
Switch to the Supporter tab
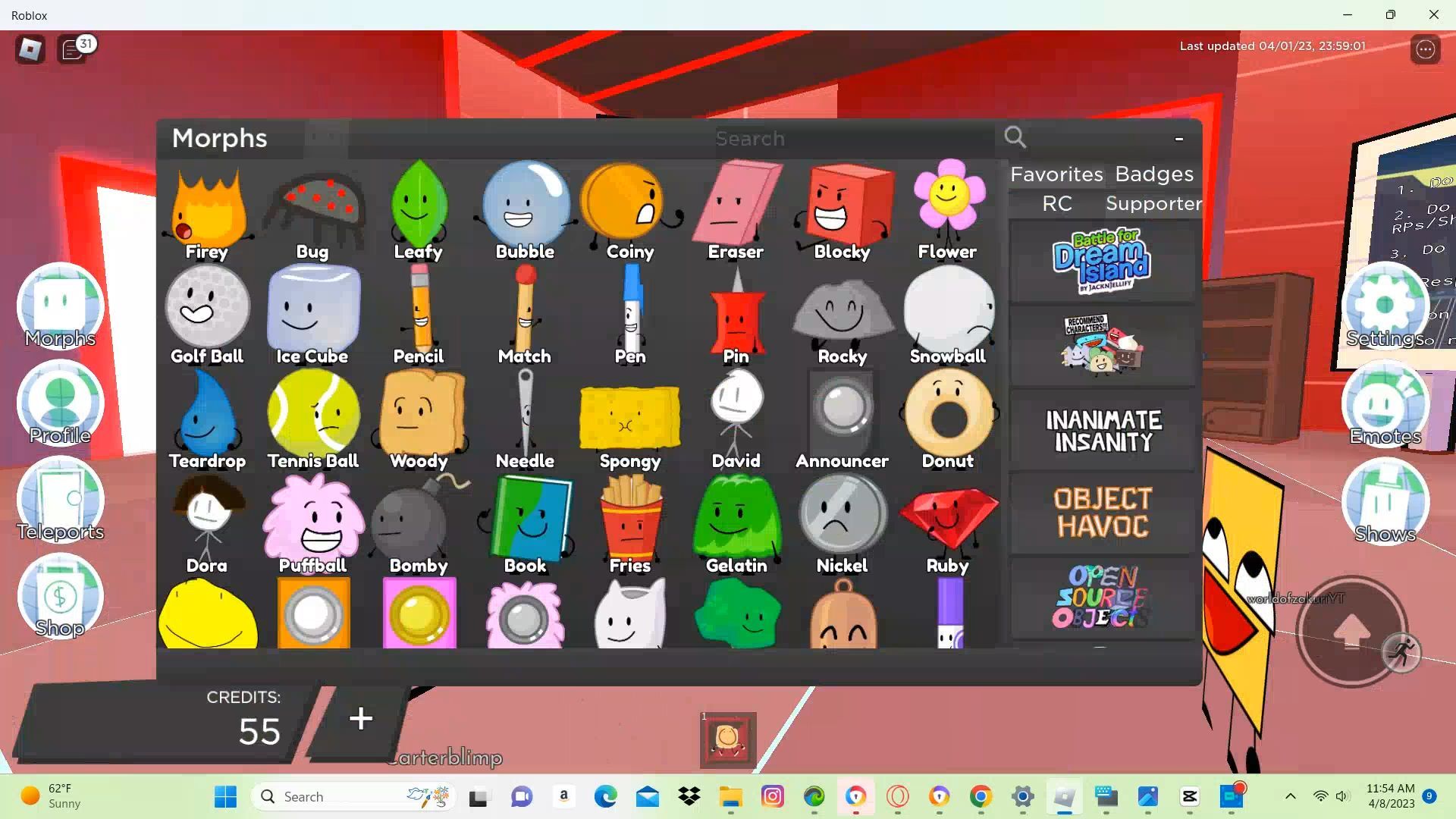(1154, 204)
